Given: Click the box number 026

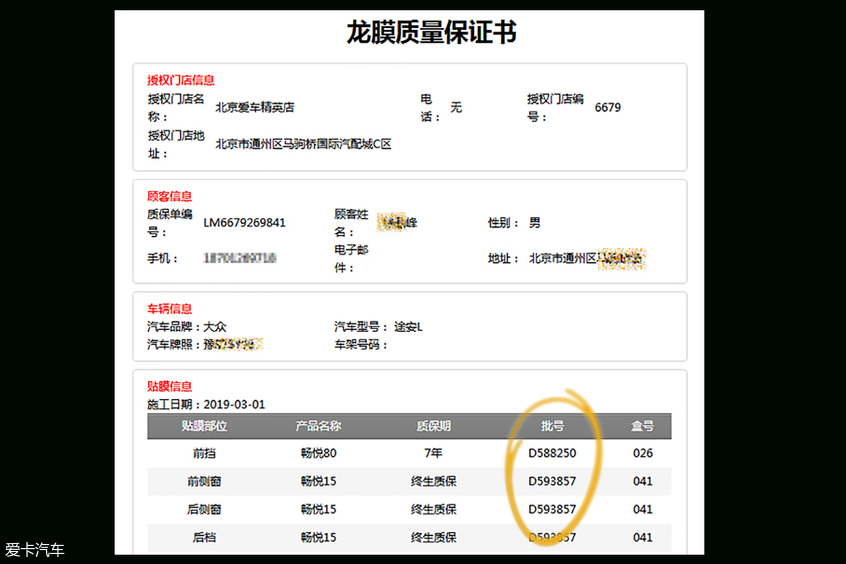Looking at the screenshot, I should click(643, 453).
